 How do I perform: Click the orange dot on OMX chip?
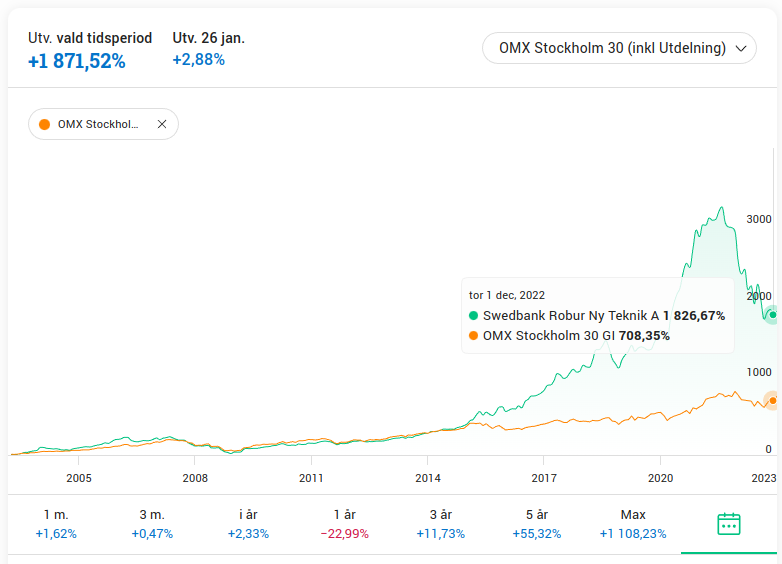point(44,125)
